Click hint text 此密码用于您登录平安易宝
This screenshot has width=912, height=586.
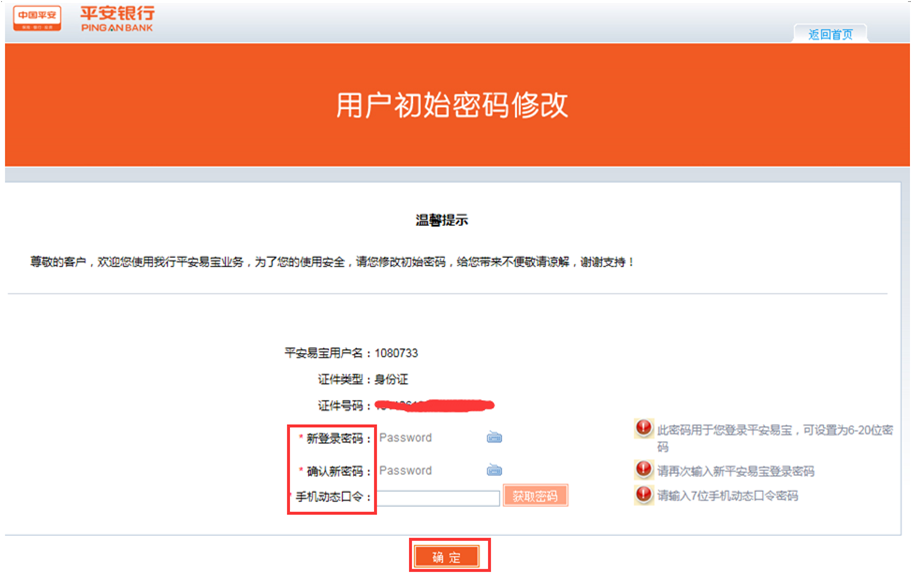775,438
